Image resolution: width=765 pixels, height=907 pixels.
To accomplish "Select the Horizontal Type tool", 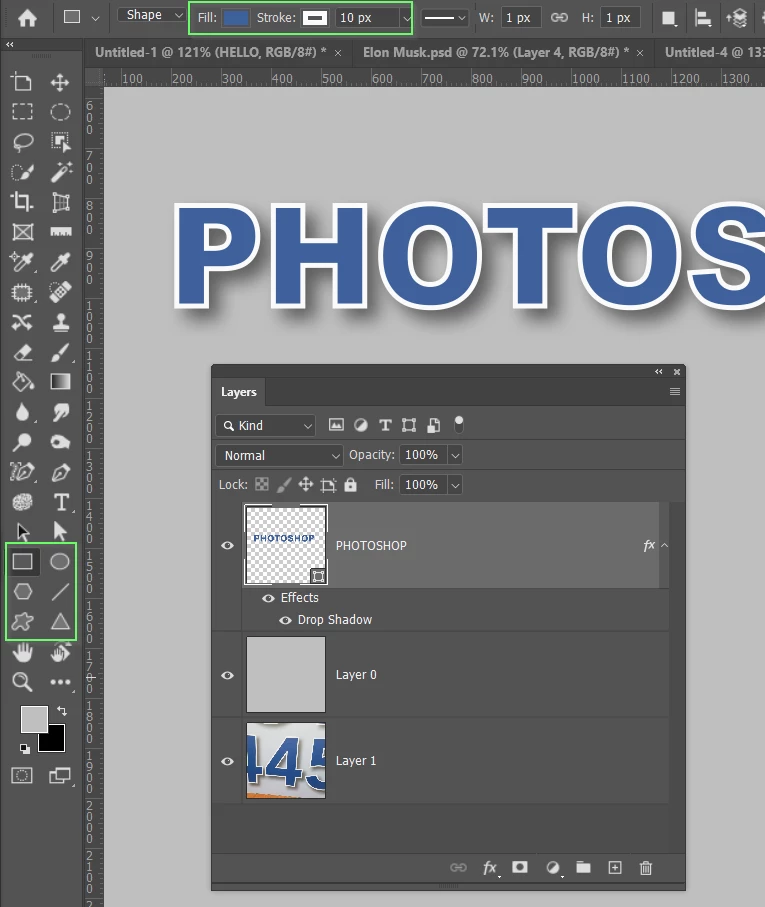I will [x=60, y=502].
